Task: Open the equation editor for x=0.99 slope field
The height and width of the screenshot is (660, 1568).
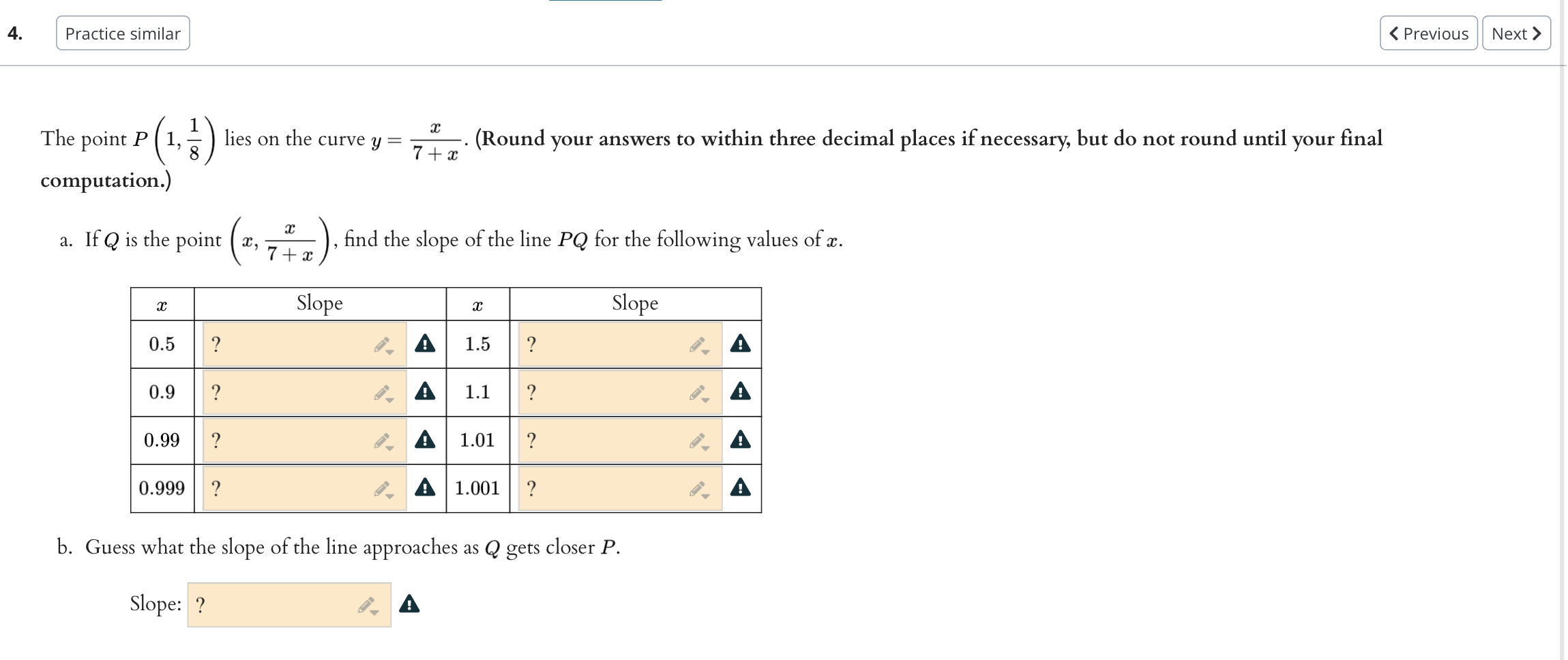Action: click(382, 440)
